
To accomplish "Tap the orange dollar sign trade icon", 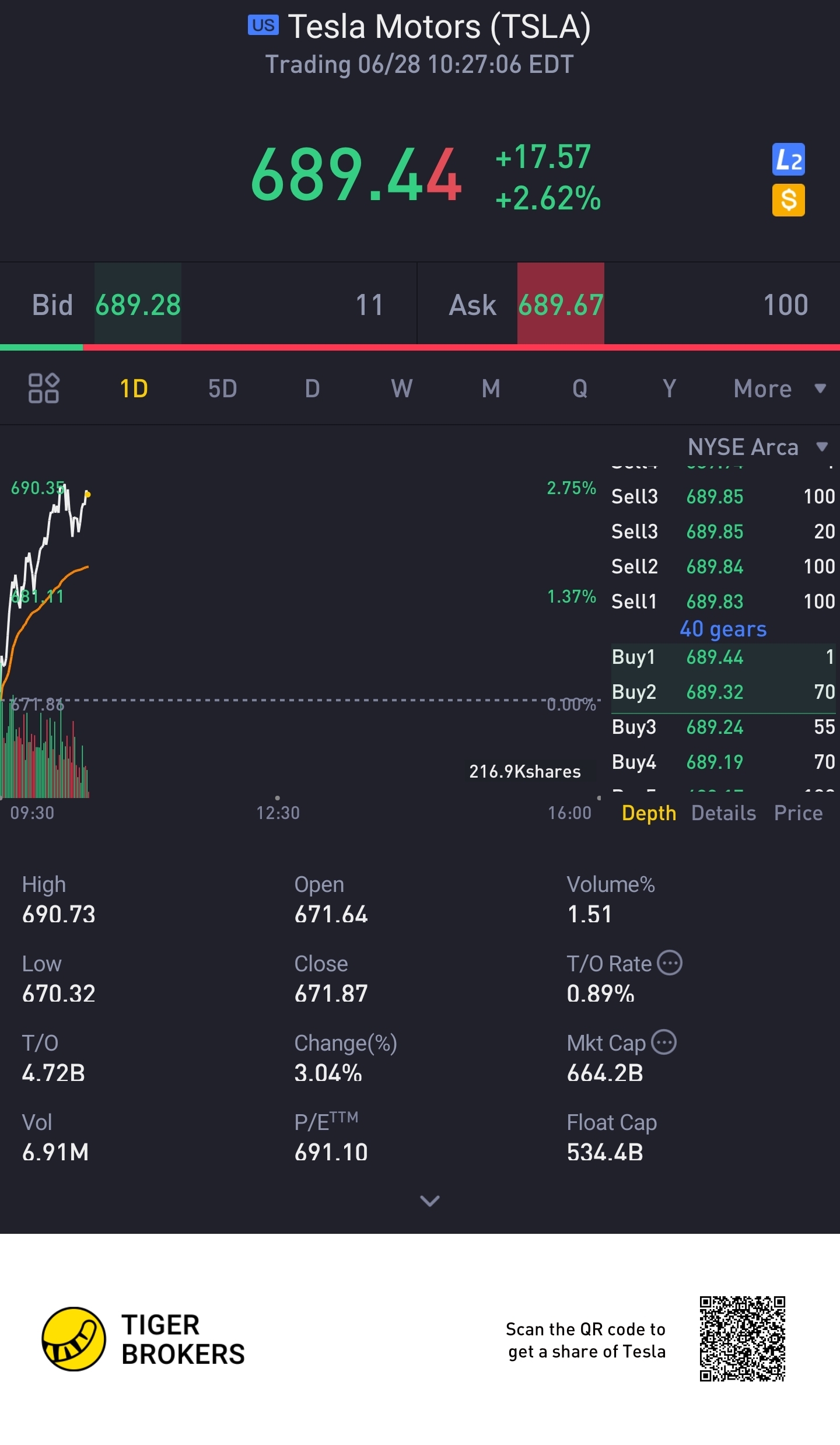I will [788, 200].
